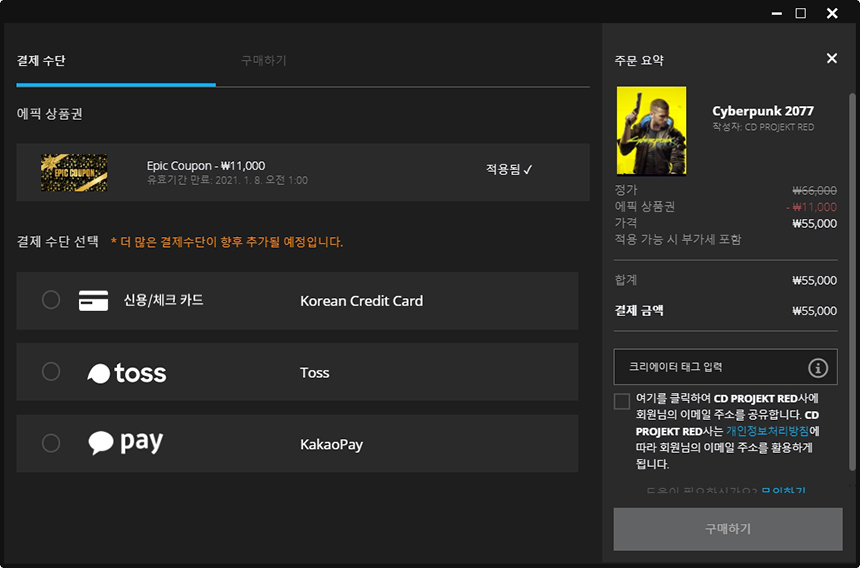This screenshot has height=568, width=860.
Task: Check the share email with CD PROJEKT RED box
Action: pyautogui.click(x=621, y=401)
